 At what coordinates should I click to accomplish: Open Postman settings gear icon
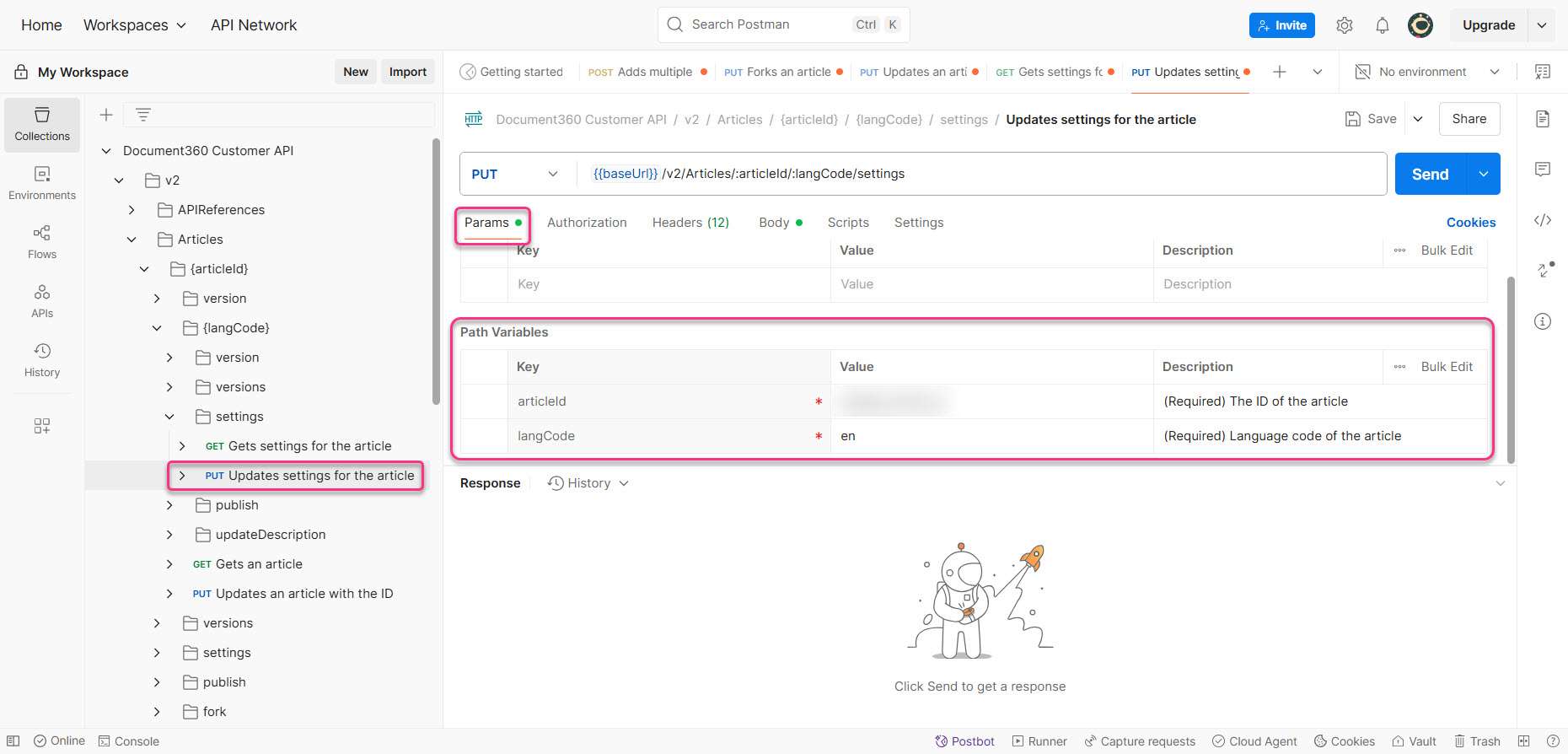pos(1345,25)
